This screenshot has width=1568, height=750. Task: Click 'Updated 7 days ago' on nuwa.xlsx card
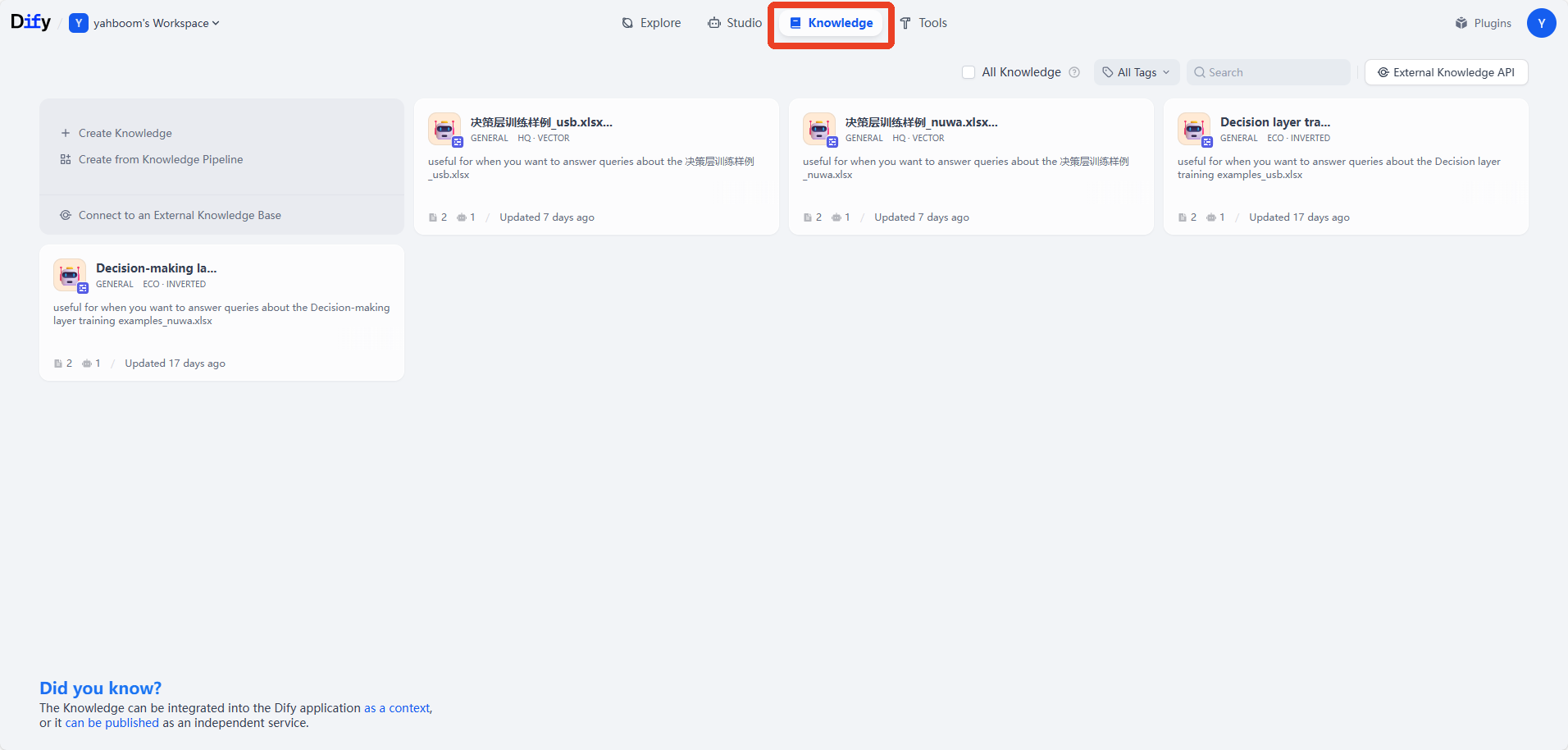[x=922, y=217]
